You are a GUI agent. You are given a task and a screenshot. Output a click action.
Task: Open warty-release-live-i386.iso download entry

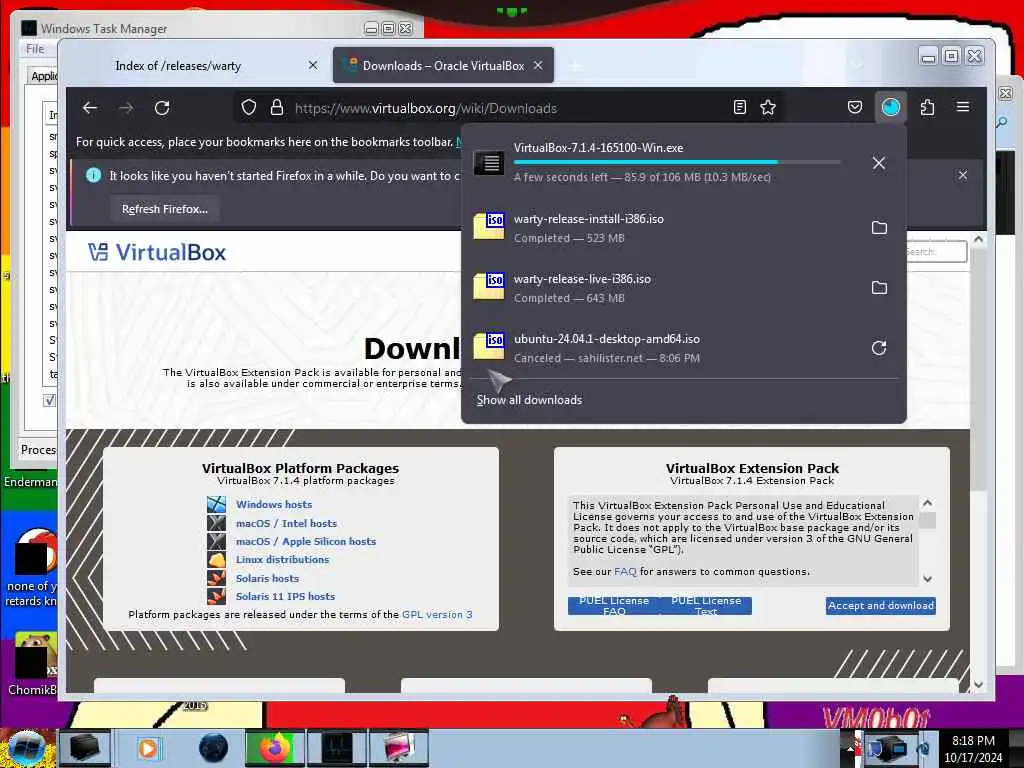665,288
